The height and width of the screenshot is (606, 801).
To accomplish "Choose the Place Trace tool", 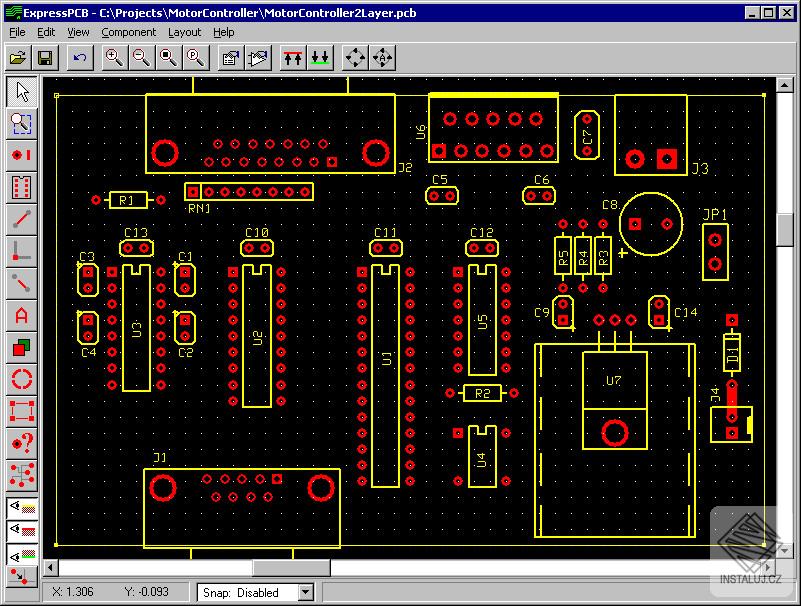I will pos(21,219).
